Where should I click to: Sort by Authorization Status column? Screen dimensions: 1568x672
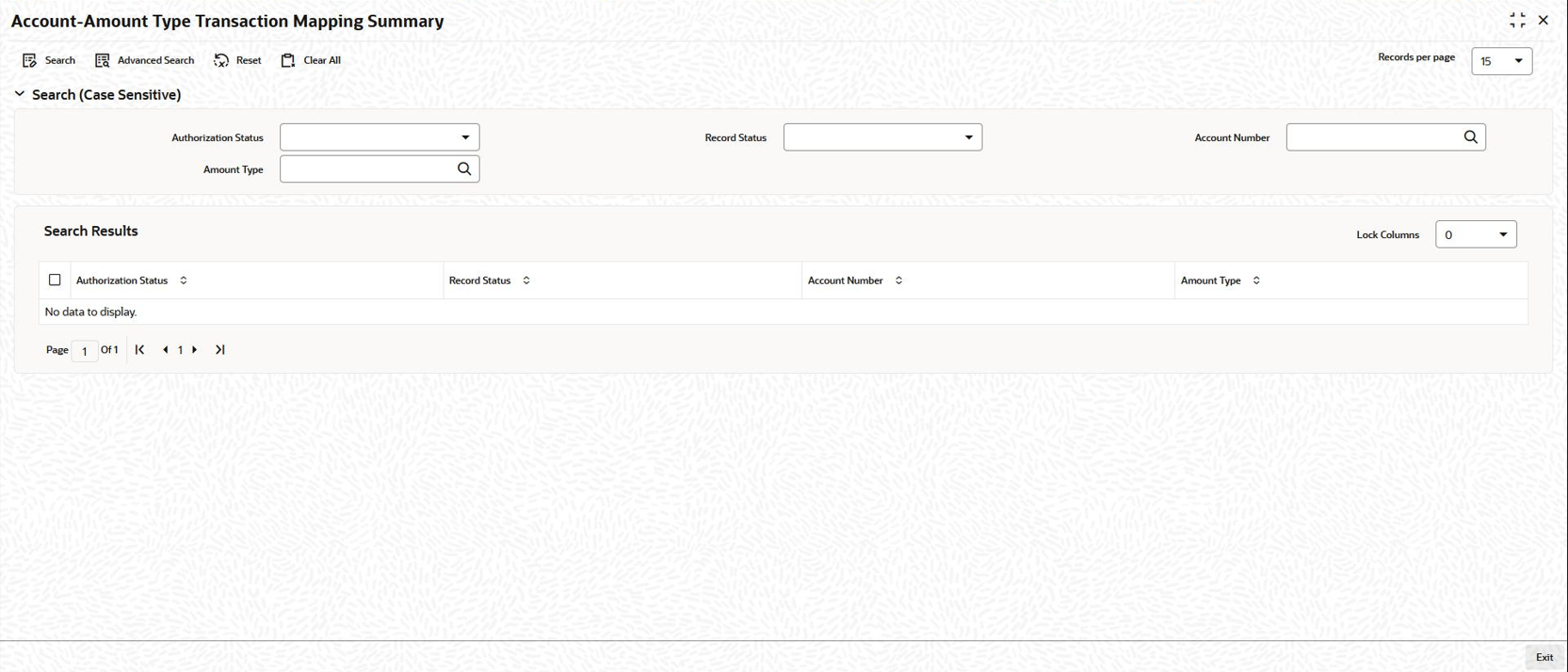click(184, 280)
